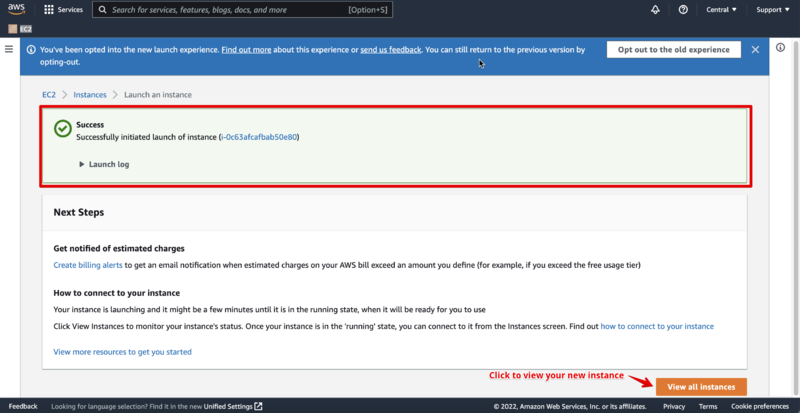This screenshot has width=800, height=413.
Task: Open instance ID i-0c63afcafbab50e80 link
Action: click(259, 137)
